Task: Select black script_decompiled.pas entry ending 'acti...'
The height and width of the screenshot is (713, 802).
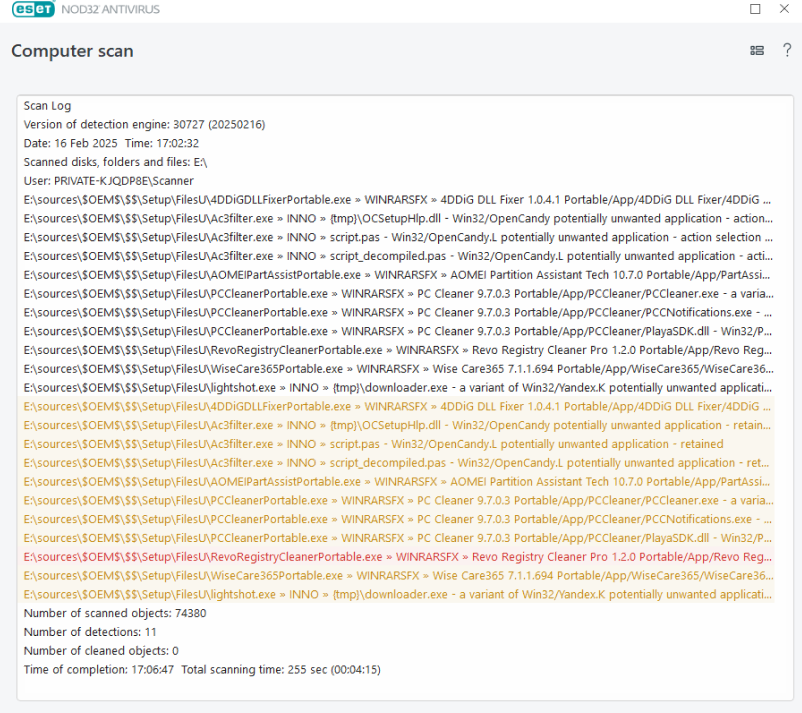Action: coord(398,256)
